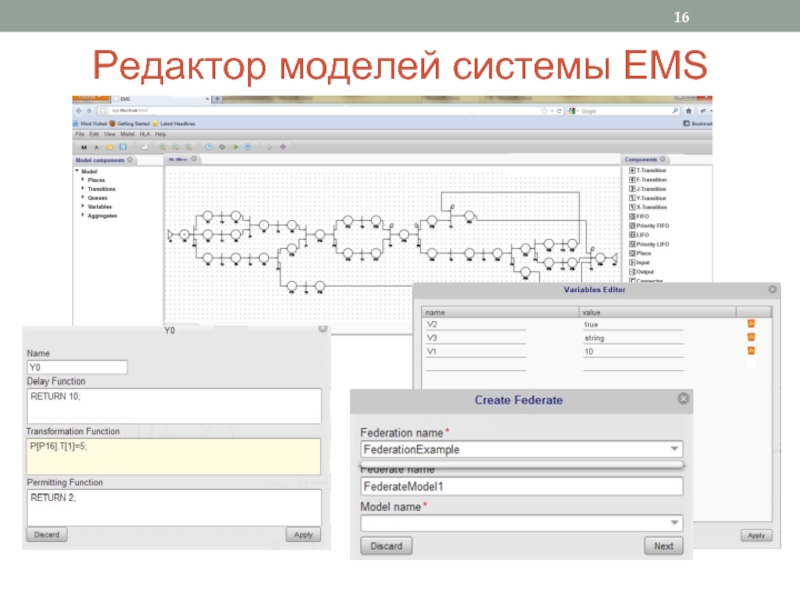
Task: Click the Name field containing Y0
Action: 77,367
